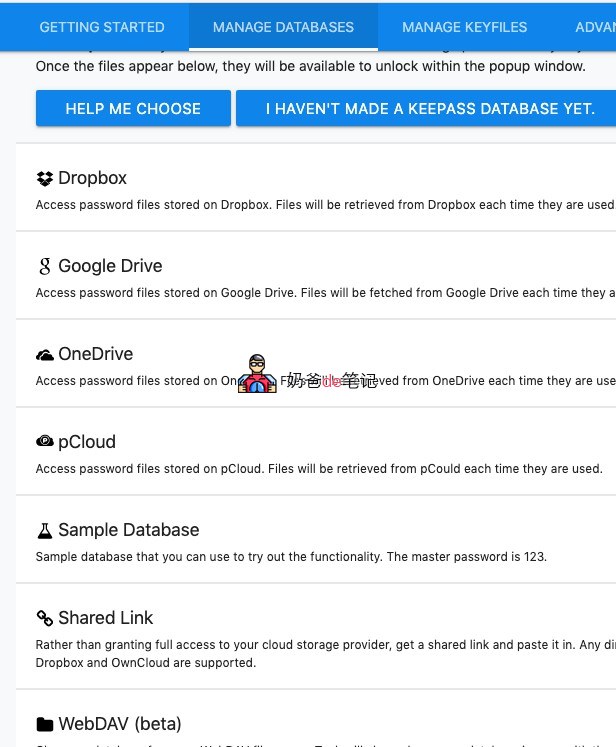
Task: Click the Shared Link chain icon
Action: [44, 618]
